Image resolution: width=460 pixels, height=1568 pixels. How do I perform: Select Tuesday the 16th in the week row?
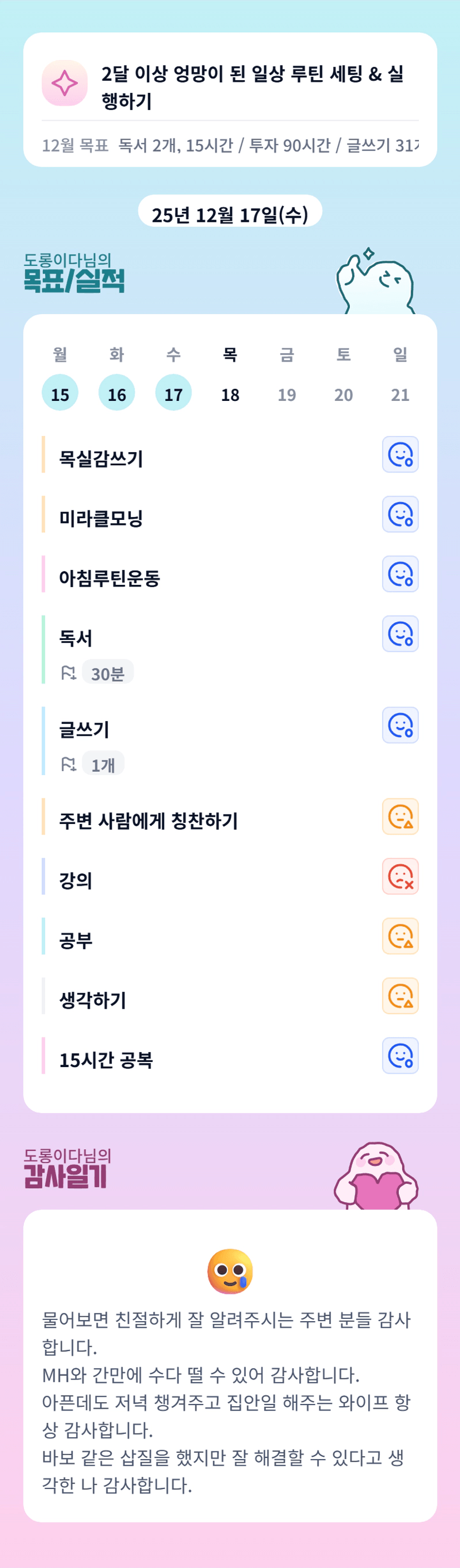pos(116,393)
